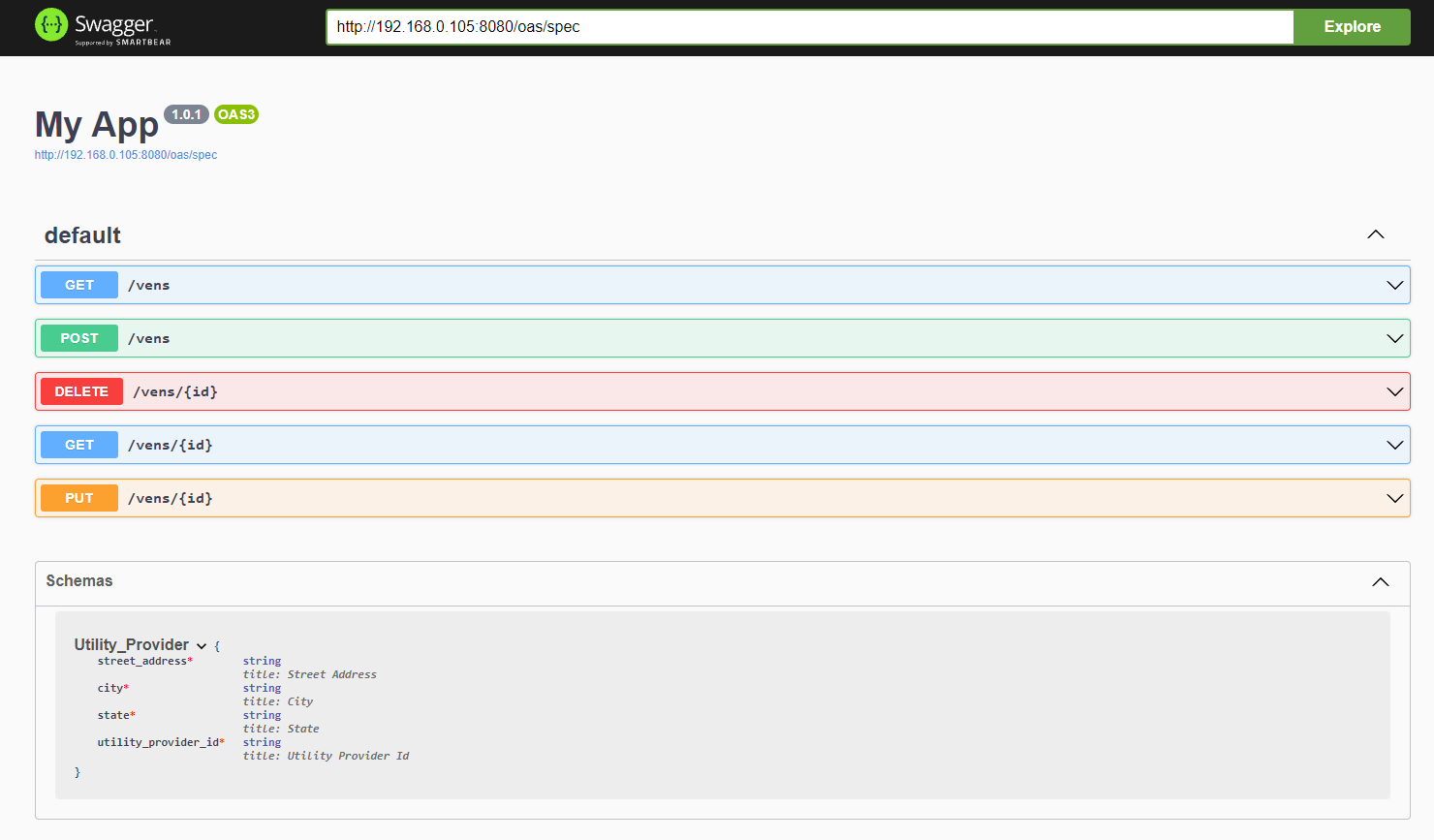Expand the POST /vens operation
1434x840 pixels.
coord(1394,337)
